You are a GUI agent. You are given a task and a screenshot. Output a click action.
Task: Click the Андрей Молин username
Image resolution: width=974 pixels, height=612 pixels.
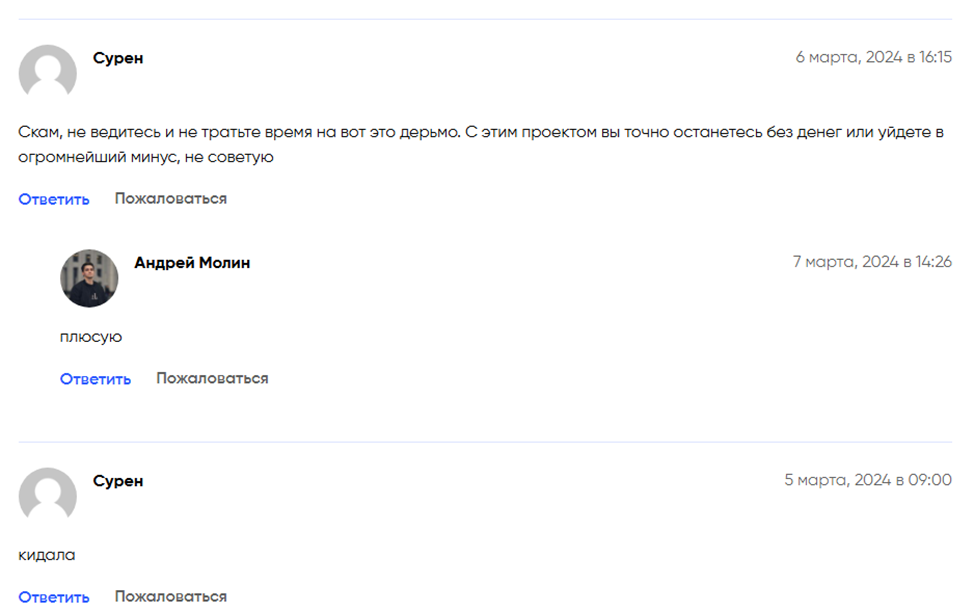193,263
